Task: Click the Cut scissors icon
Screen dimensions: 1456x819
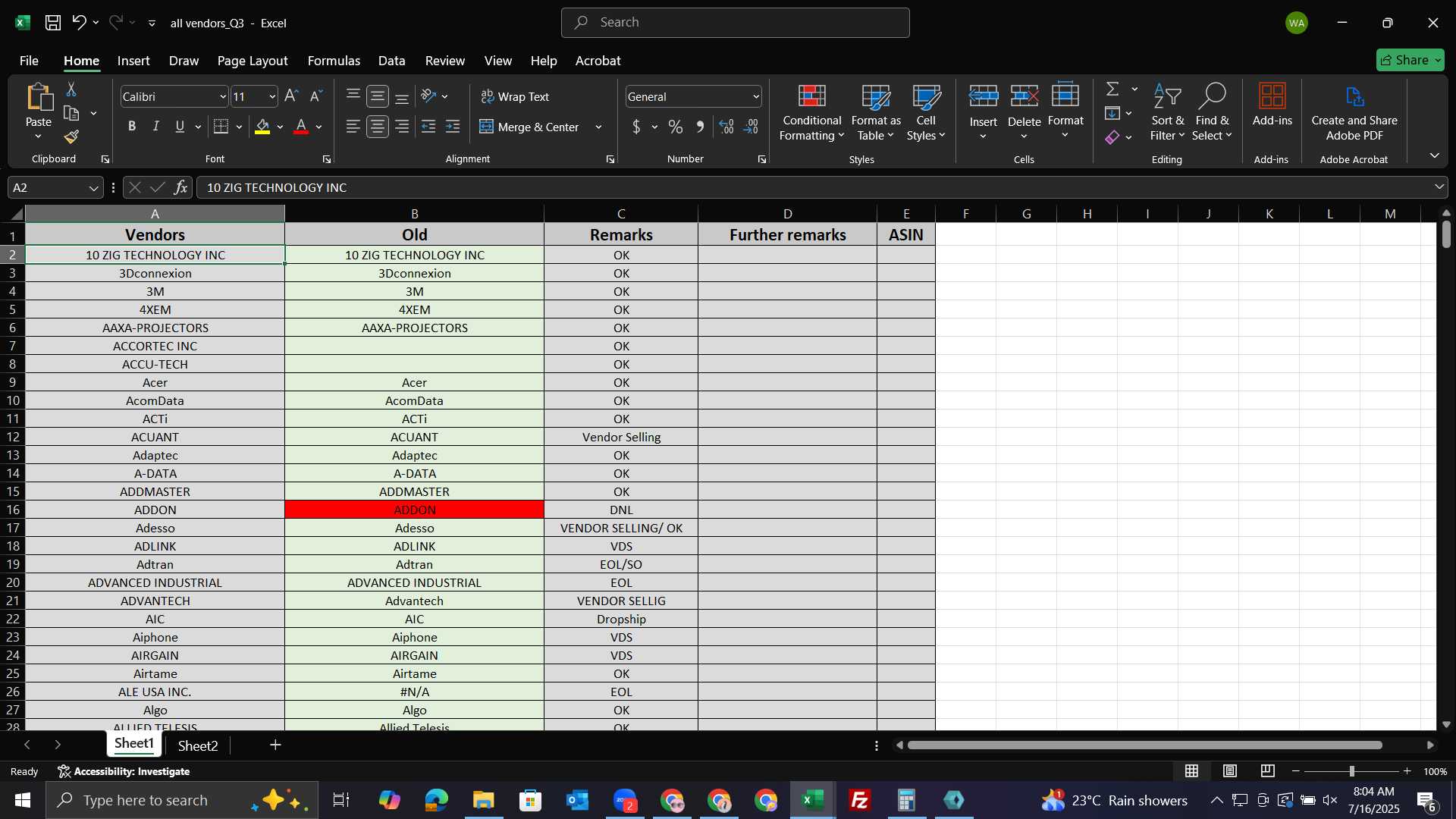Action: tap(71, 89)
